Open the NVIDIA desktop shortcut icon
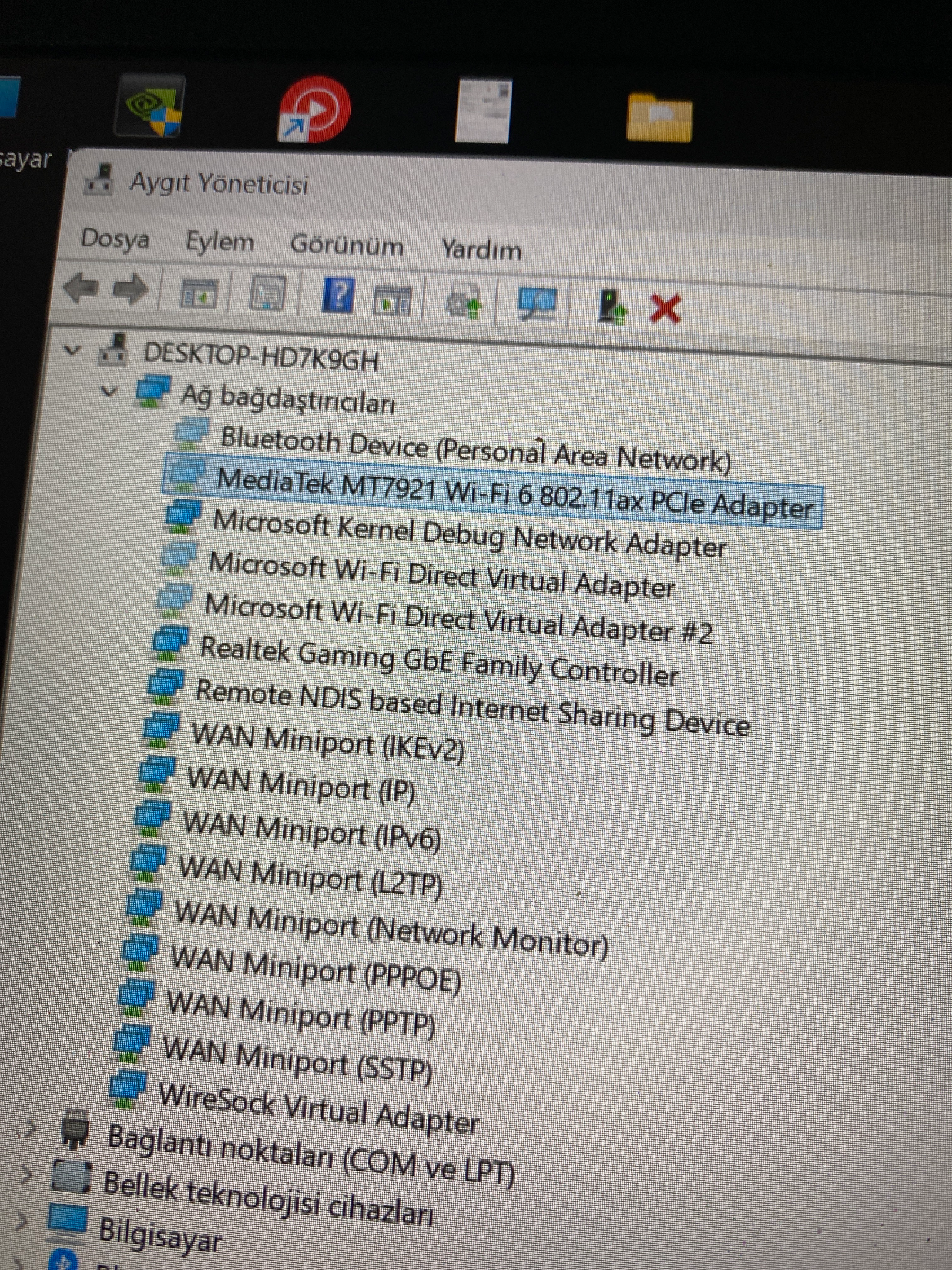This screenshot has width=952, height=1270. point(150,106)
